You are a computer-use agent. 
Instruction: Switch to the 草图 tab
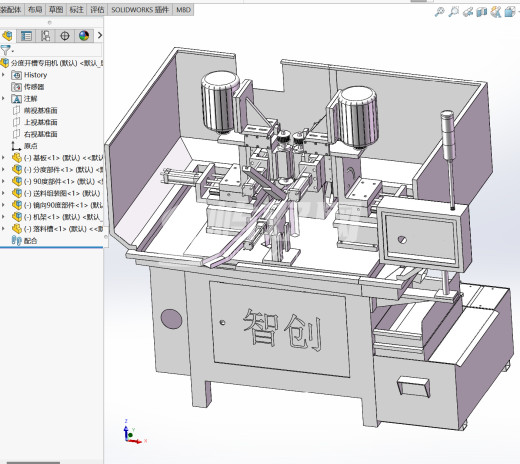coord(56,10)
